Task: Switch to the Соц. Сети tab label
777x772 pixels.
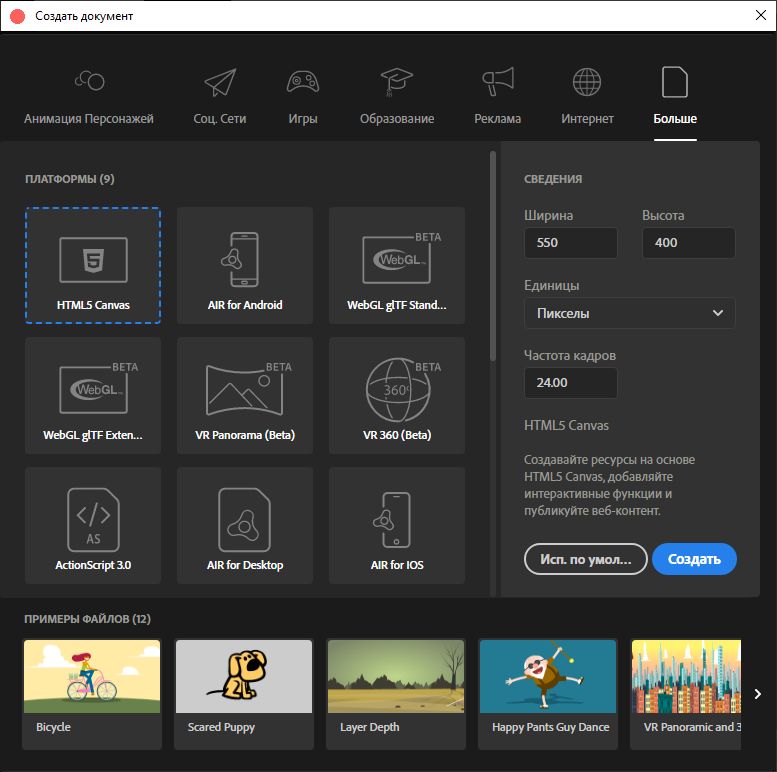Action: [220, 119]
